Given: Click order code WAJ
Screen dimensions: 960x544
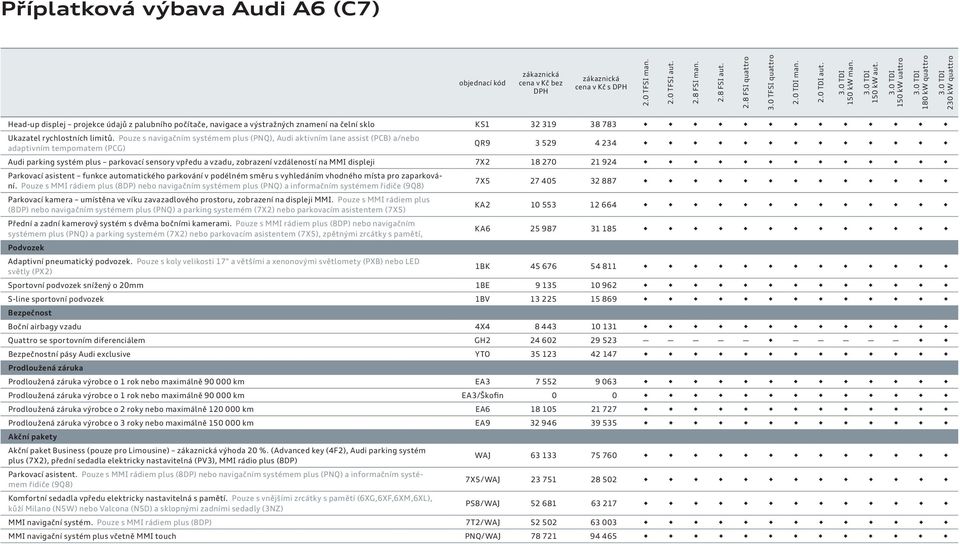Looking at the screenshot, I should tap(482, 456).
